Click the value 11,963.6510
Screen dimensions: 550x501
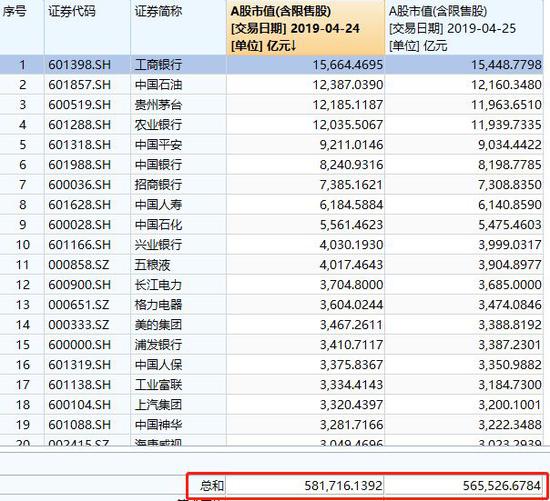[x=506, y=105]
